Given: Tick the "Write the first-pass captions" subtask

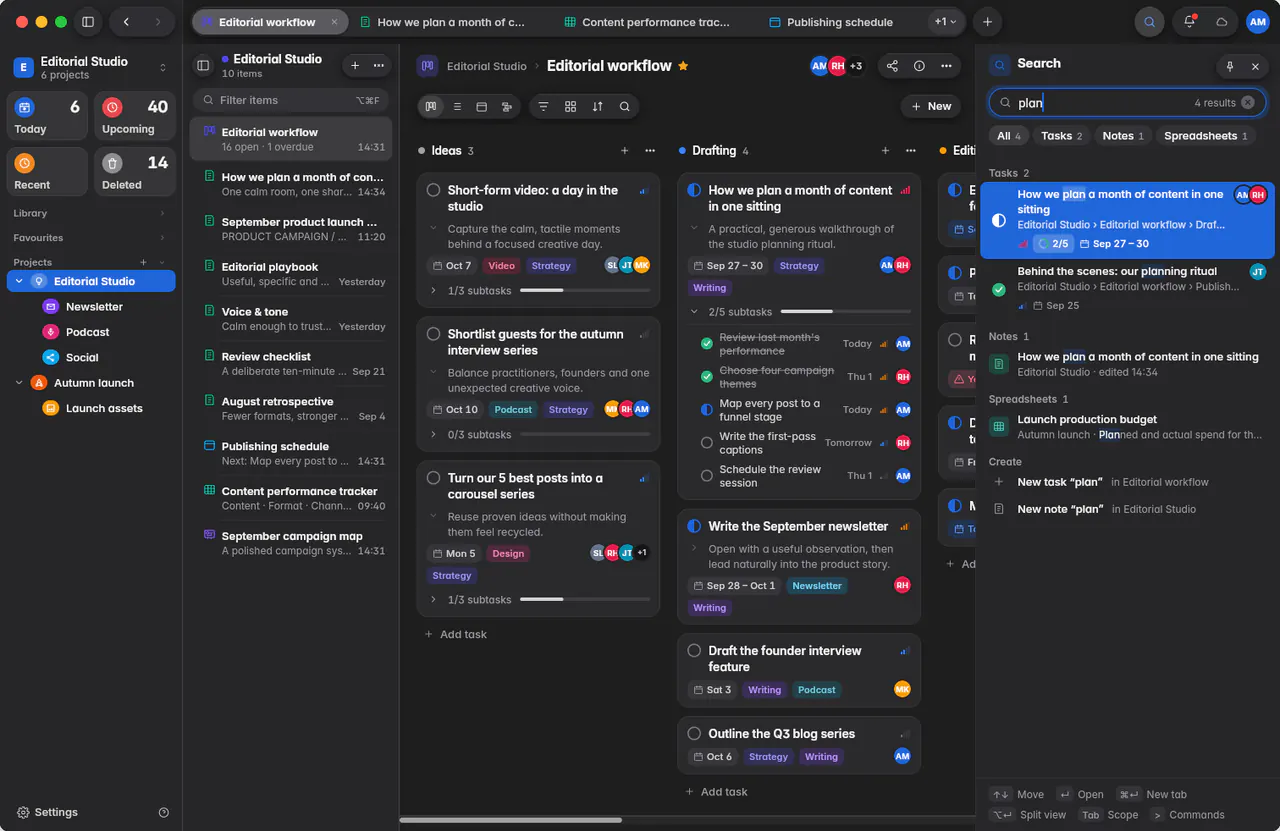Looking at the screenshot, I should (707, 442).
